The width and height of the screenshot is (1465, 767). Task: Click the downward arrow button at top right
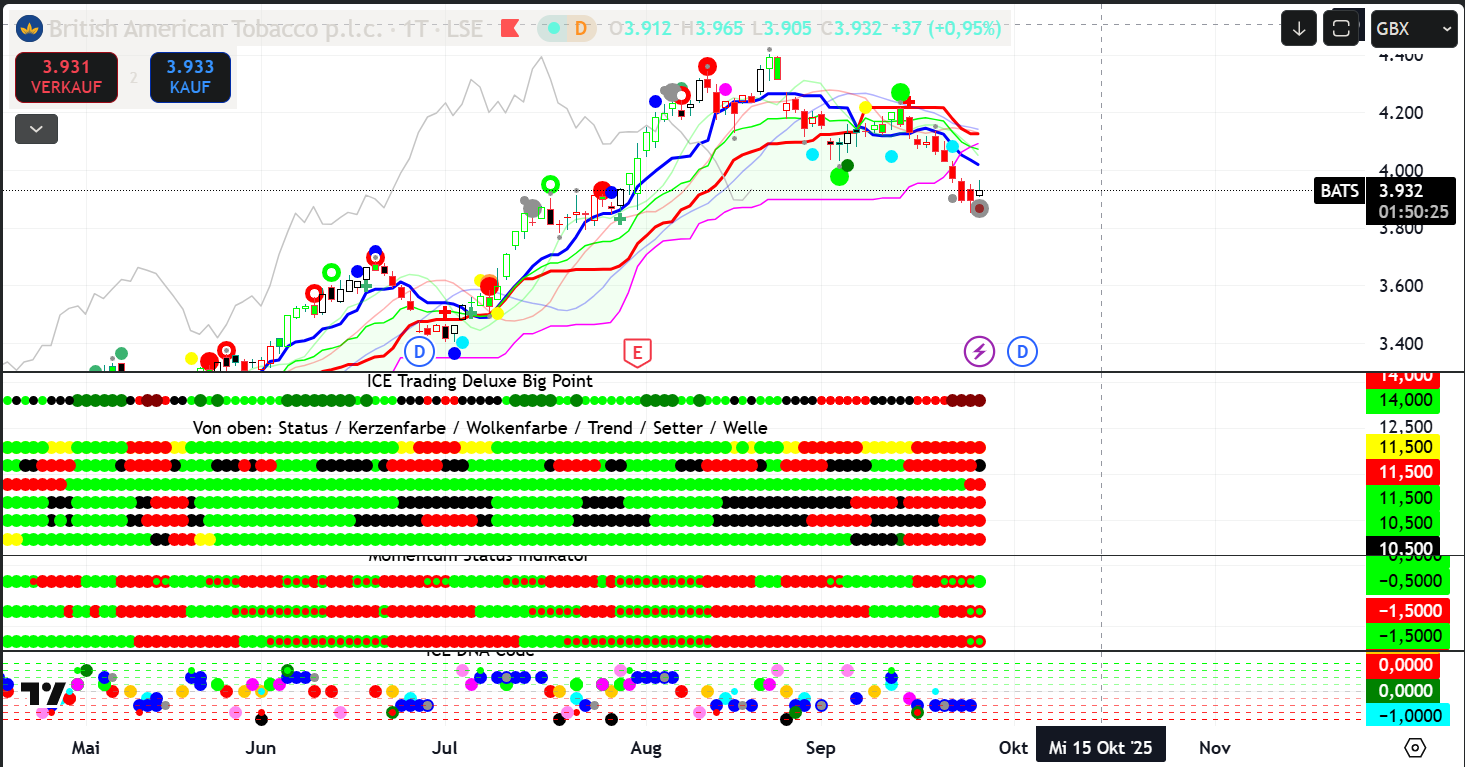pyautogui.click(x=1298, y=29)
